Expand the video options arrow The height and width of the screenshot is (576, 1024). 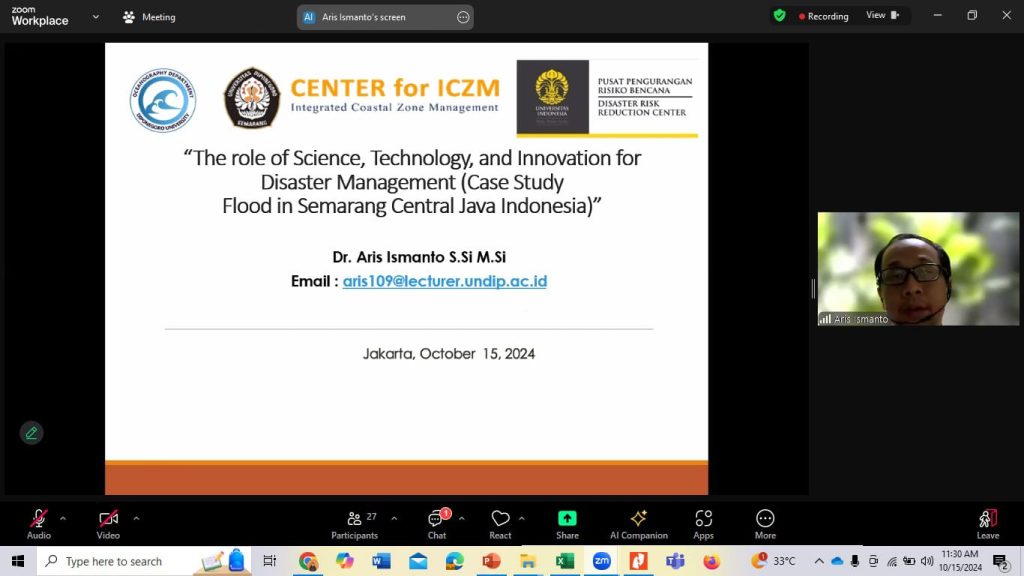136,518
